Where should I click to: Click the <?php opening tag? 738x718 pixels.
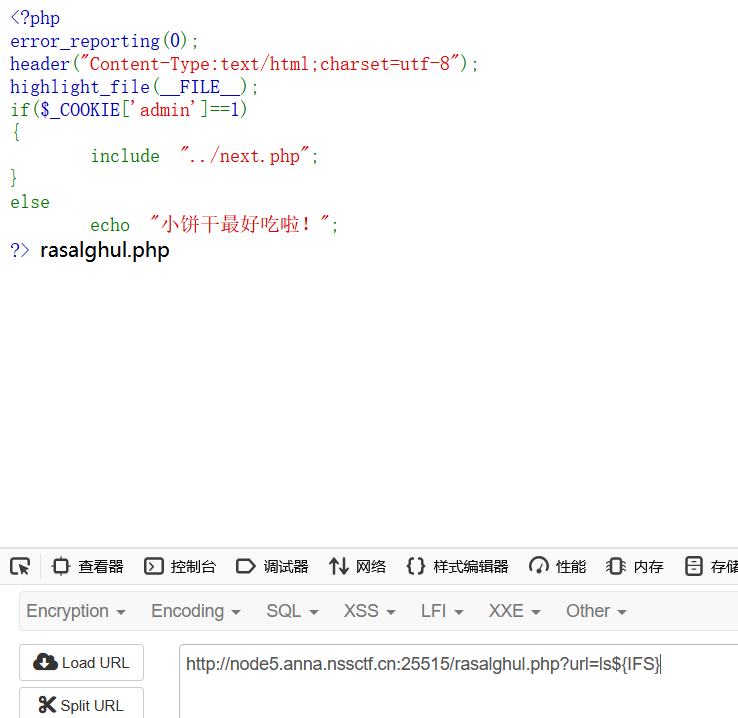35,18
